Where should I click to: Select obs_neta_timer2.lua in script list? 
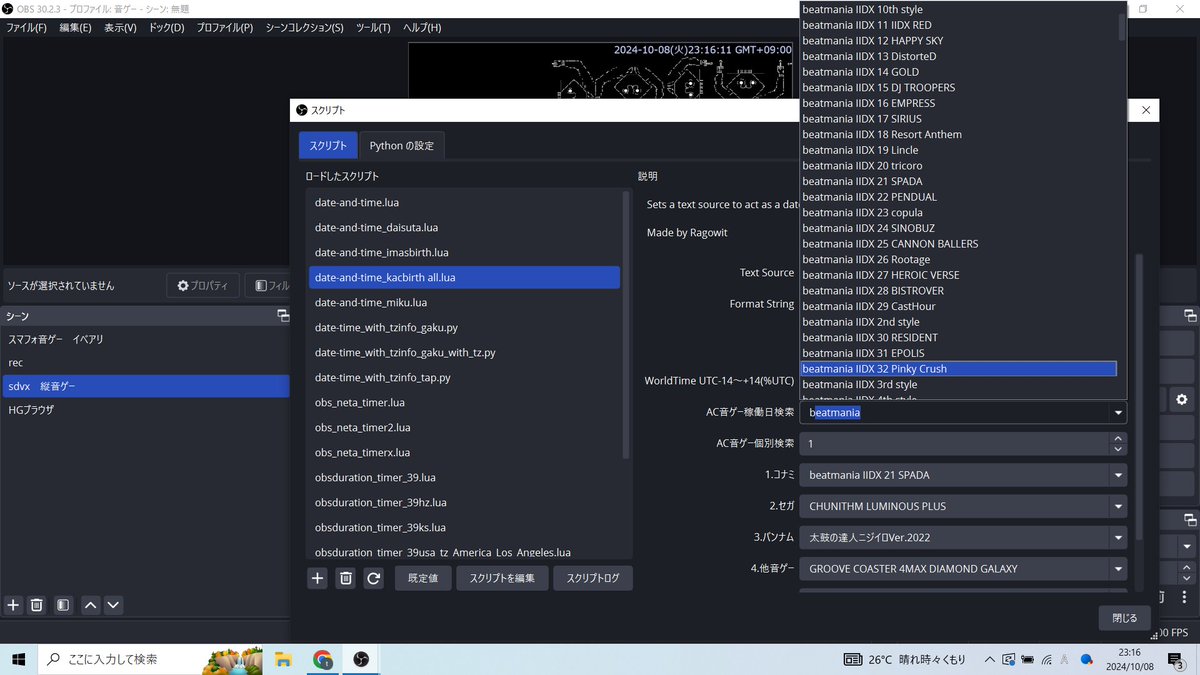click(x=464, y=427)
